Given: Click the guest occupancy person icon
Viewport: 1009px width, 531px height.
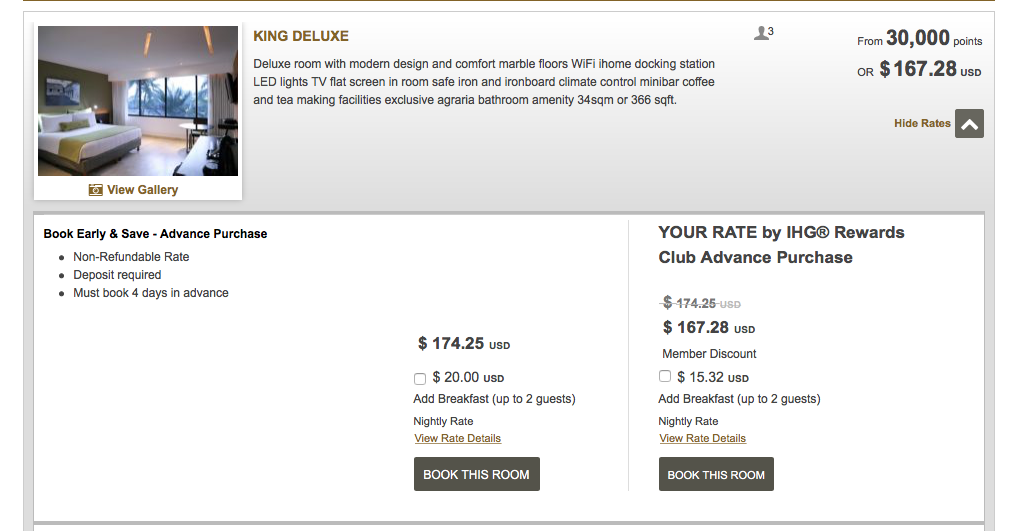Looking at the screenshot, I should [x=762, y=34].
